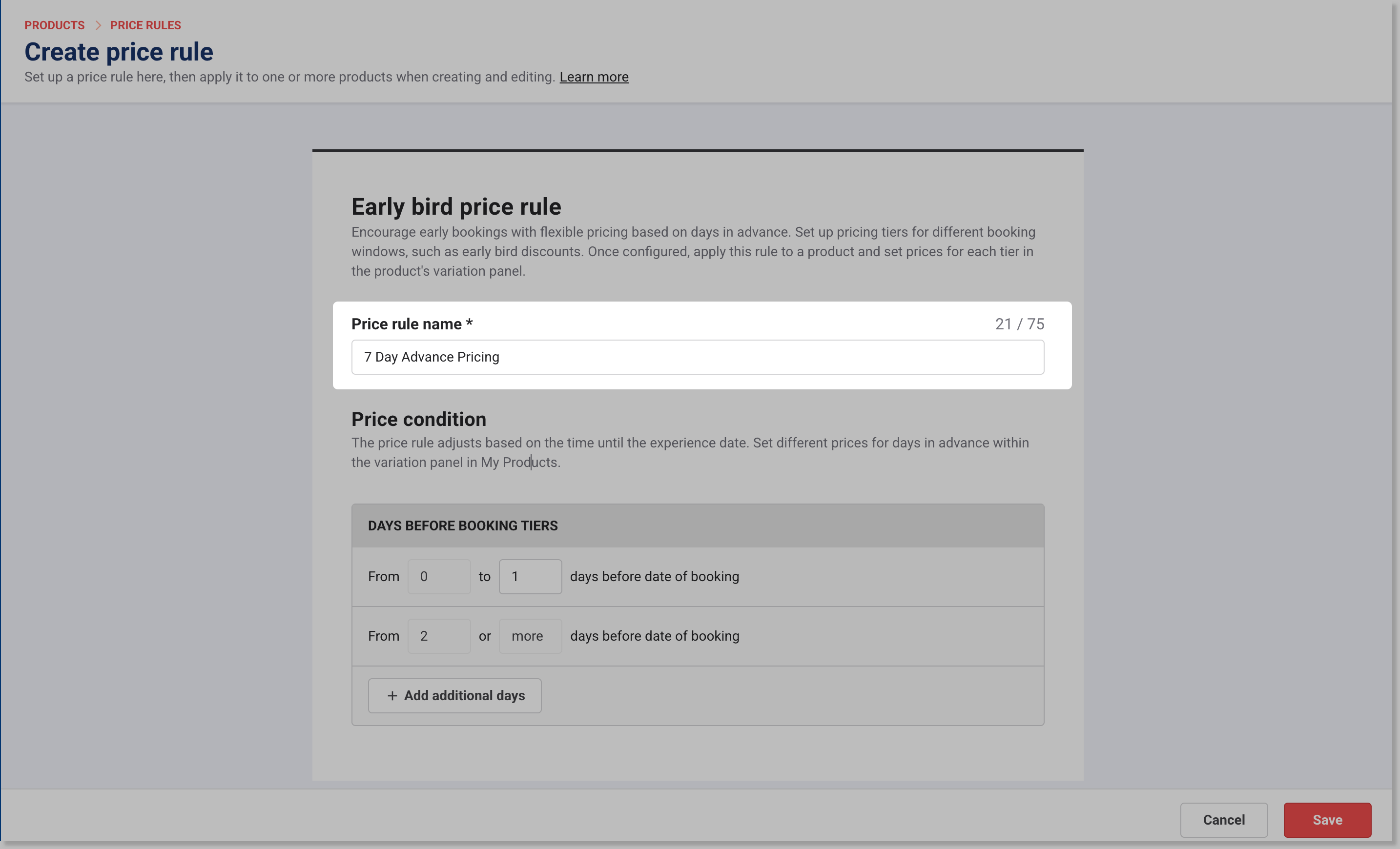This screenshot has height=849, width=1400.
Task: Click the second tier From field showing 2
Action: (439, 635)
